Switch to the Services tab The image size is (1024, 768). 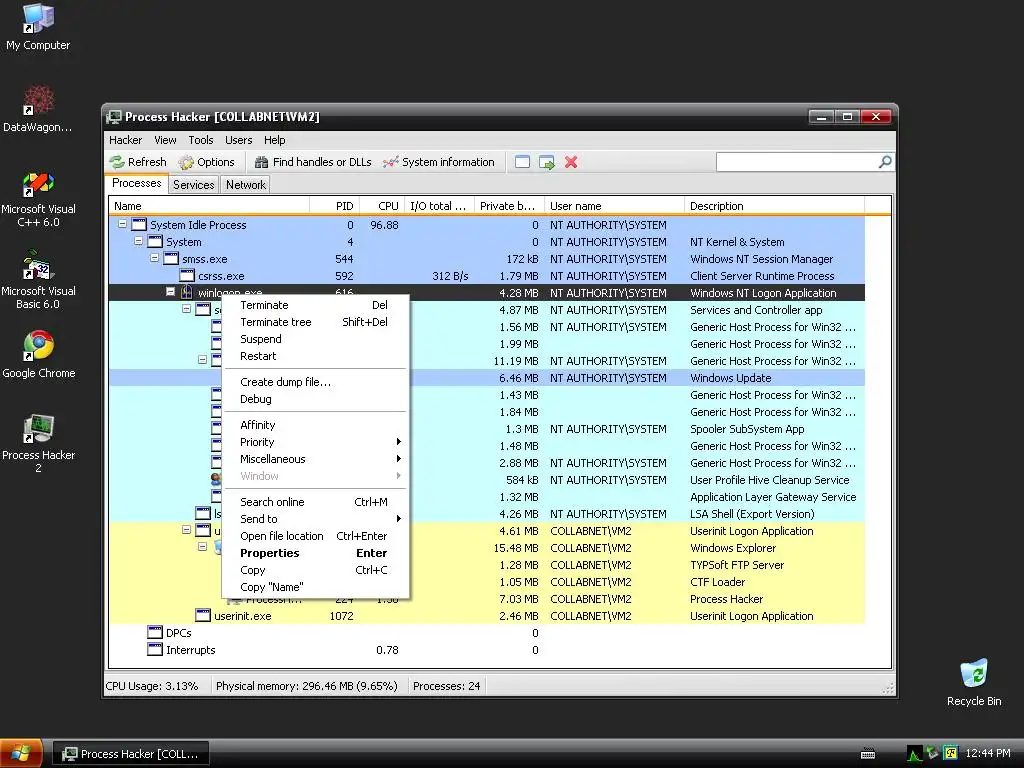click(193, 185)
